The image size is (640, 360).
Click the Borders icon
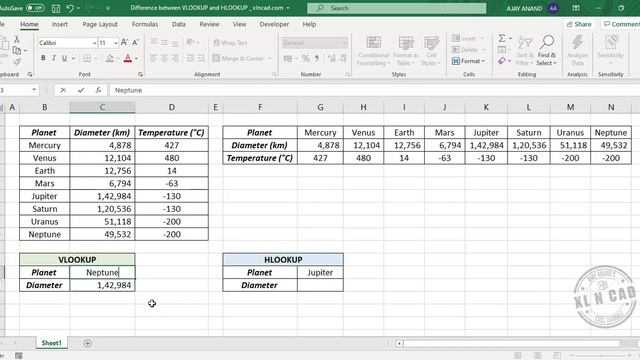click(87, 58)
